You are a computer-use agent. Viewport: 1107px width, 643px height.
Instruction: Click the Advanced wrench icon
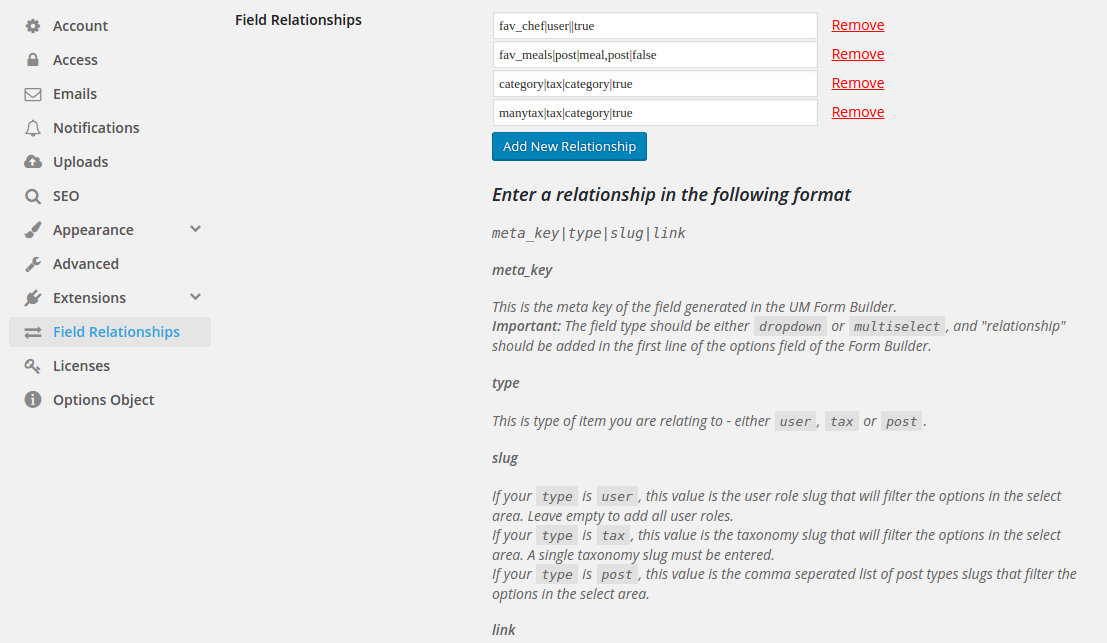pos(33,264)
